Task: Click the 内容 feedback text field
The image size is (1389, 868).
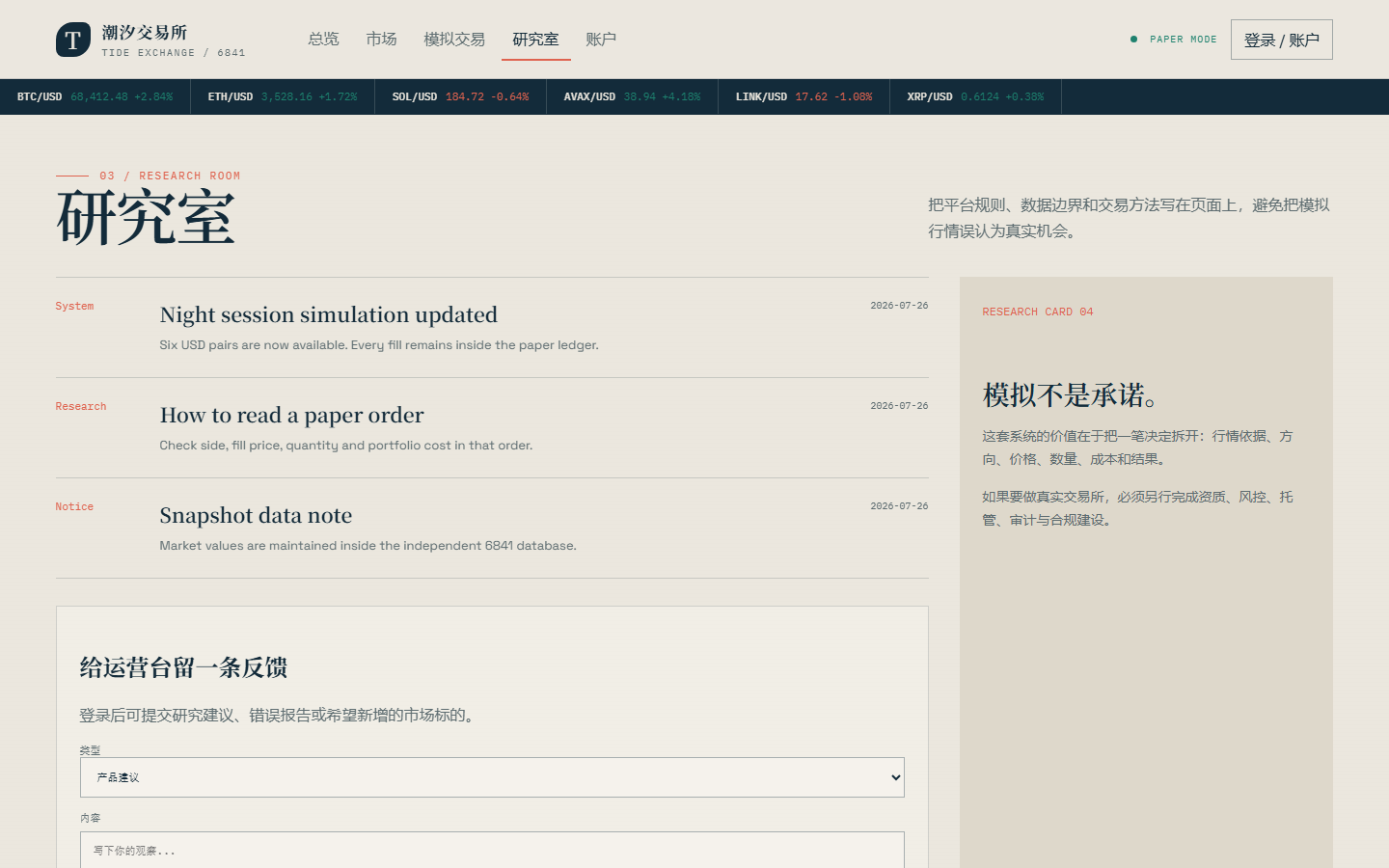Action: pos(492,850)
